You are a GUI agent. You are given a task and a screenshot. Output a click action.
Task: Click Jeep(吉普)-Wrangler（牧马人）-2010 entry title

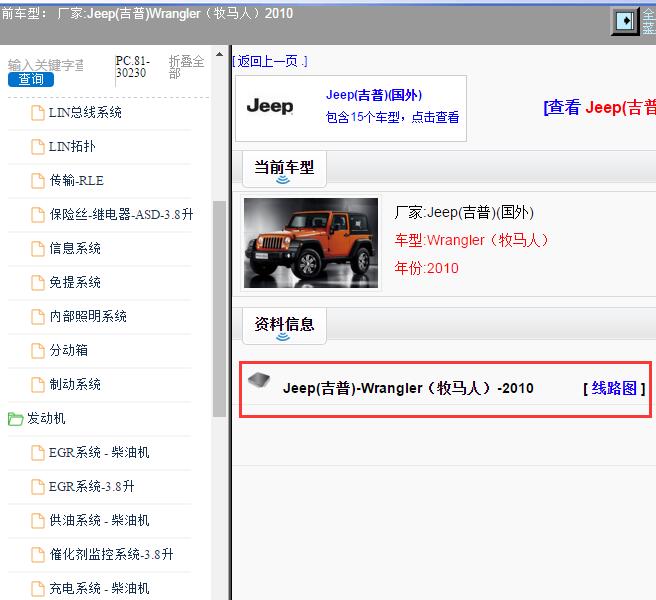pos(408,388)
